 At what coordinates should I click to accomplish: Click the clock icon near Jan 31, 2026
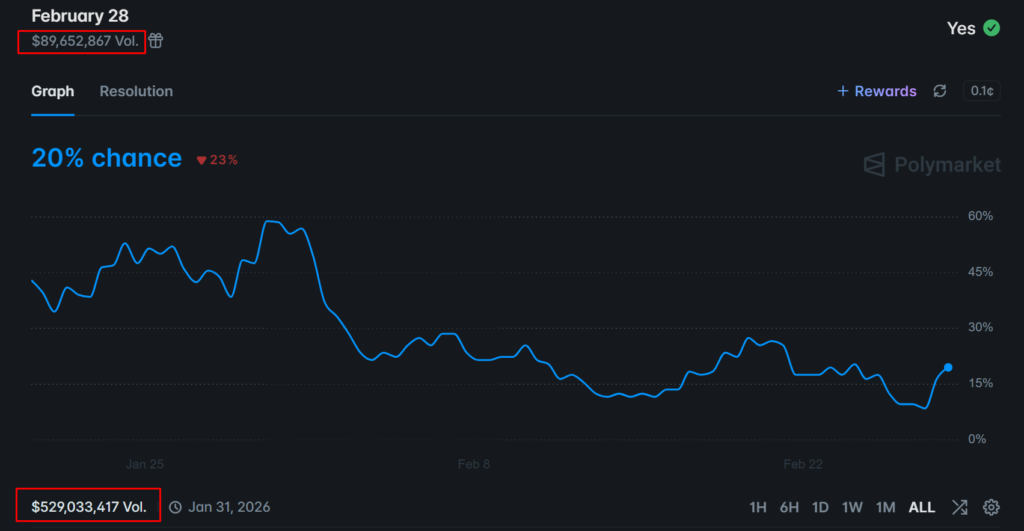pos(175,507)
